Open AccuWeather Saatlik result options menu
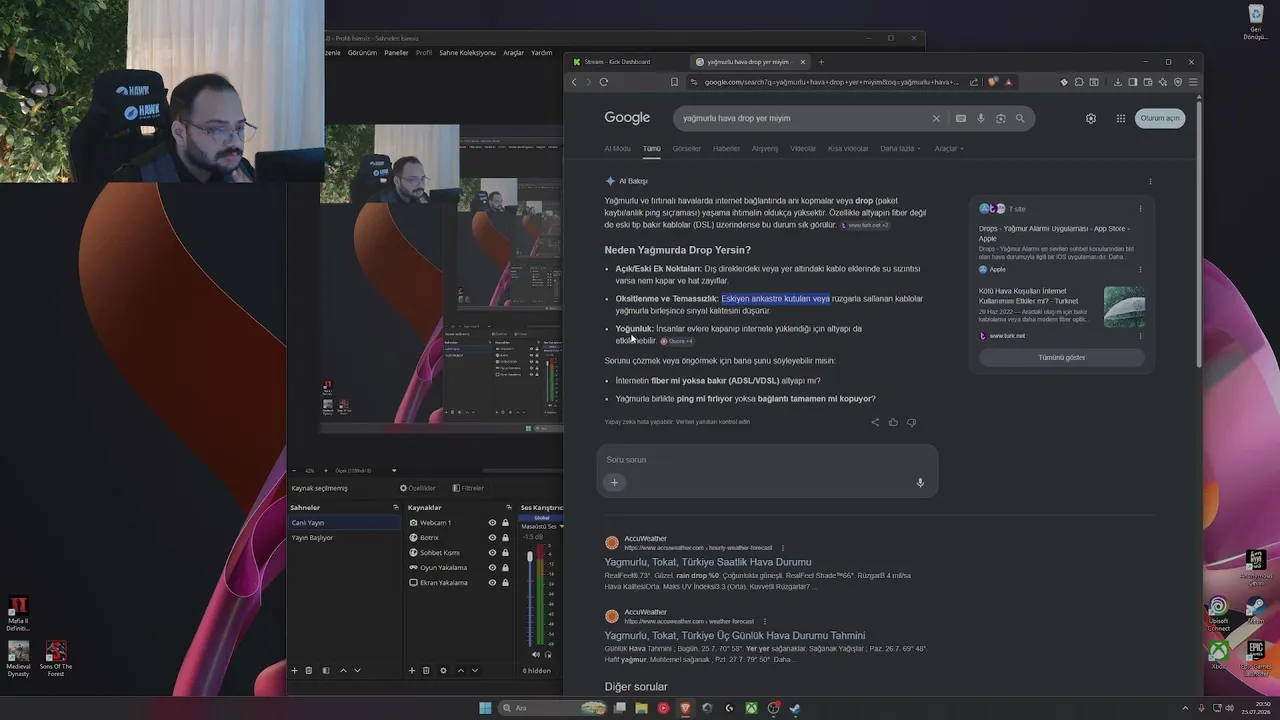 (783, 548)
